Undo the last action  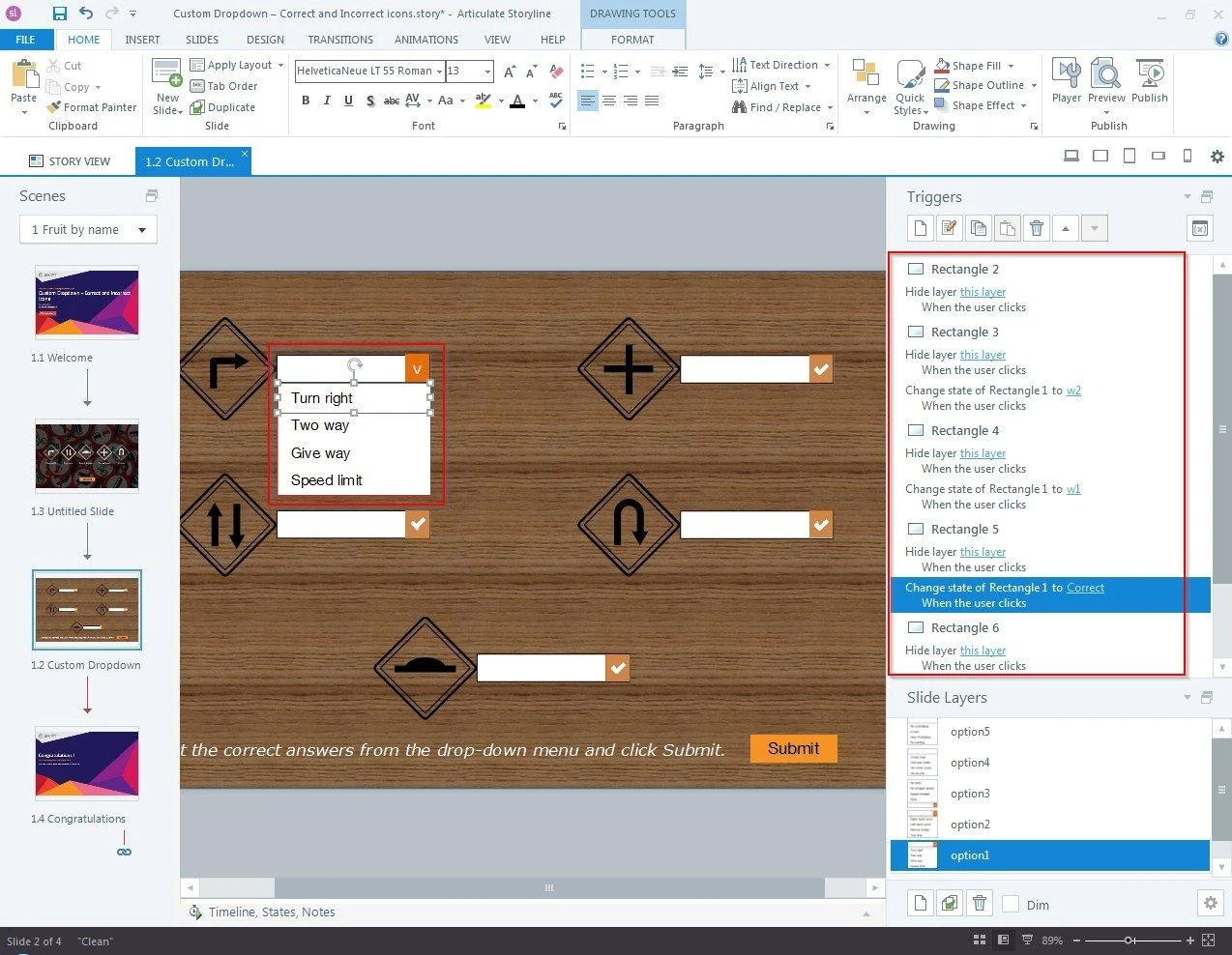tap(86, 14)
